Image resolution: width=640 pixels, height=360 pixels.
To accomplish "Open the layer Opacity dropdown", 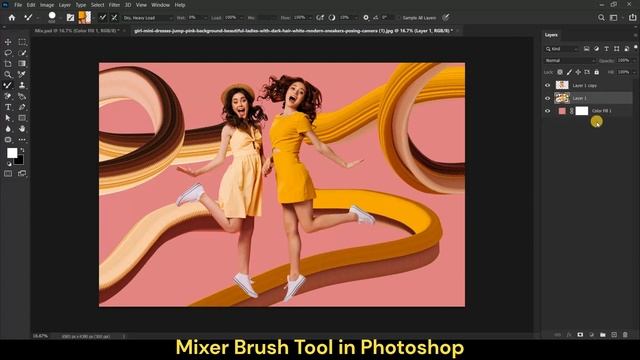I will click(633, 60).
